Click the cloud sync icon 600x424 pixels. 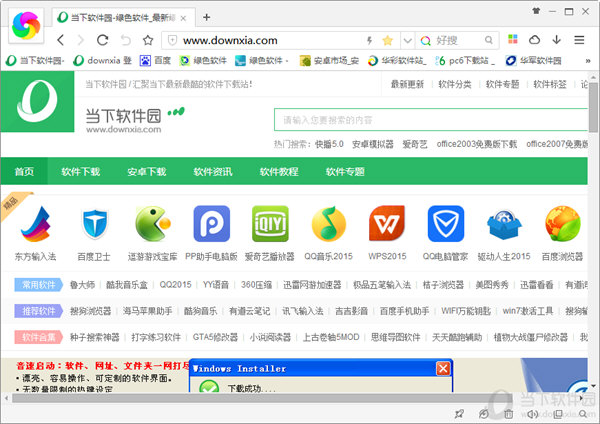click(535, 39)
